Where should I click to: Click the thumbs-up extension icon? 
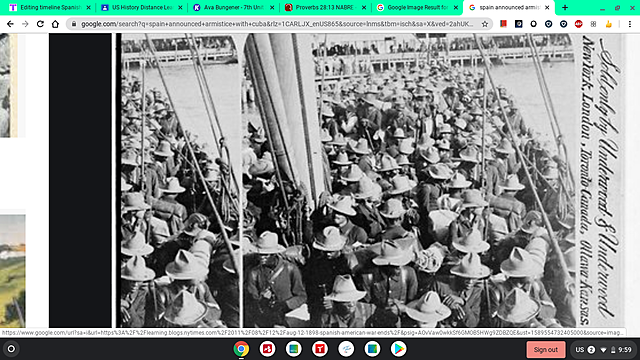click(608, 24)
